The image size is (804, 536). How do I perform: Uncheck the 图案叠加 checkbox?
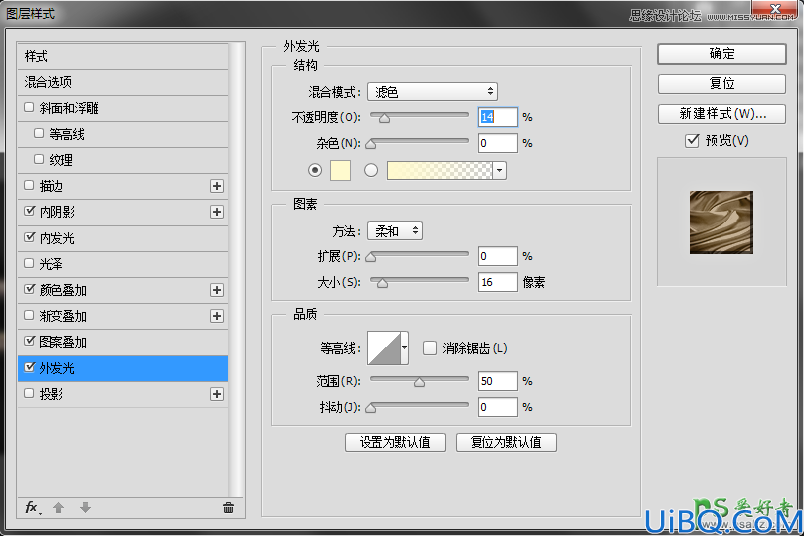[x=29, y=341]
